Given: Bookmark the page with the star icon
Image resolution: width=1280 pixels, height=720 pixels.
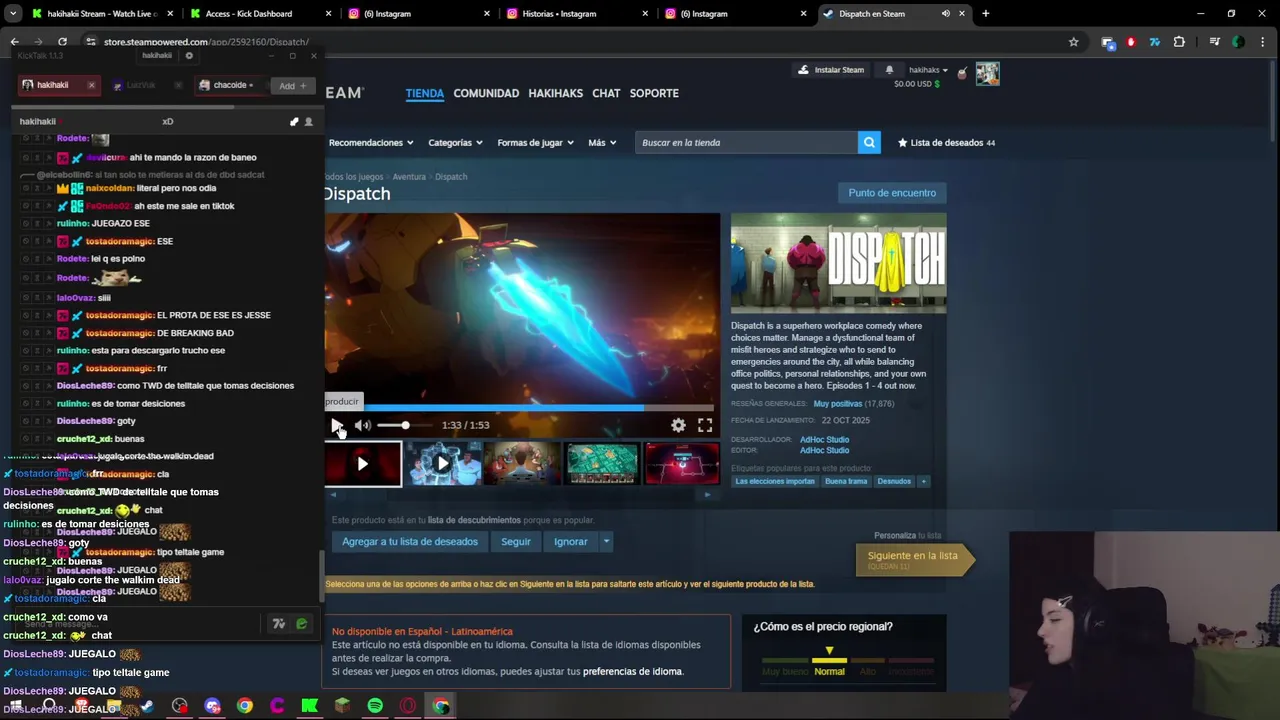Looking at the screenshot, I should click(x=1073, y=42).
